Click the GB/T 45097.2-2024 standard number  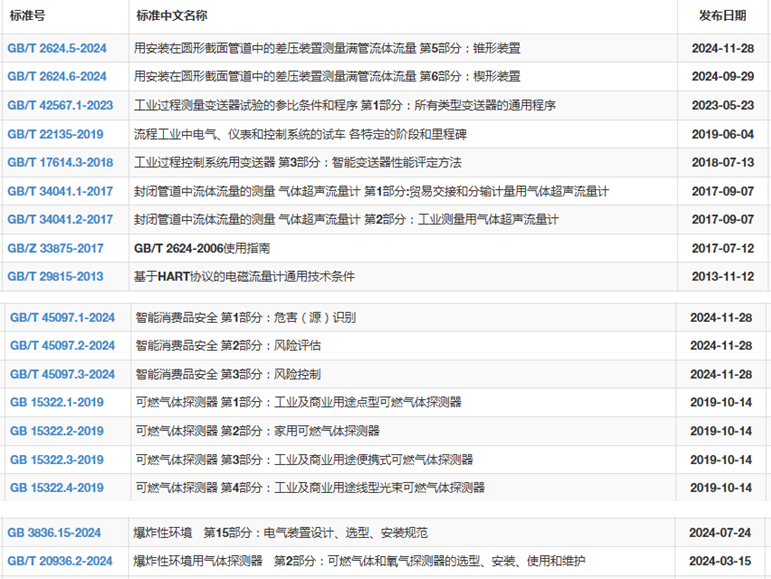pyautogui.click(x=62, y=346)
